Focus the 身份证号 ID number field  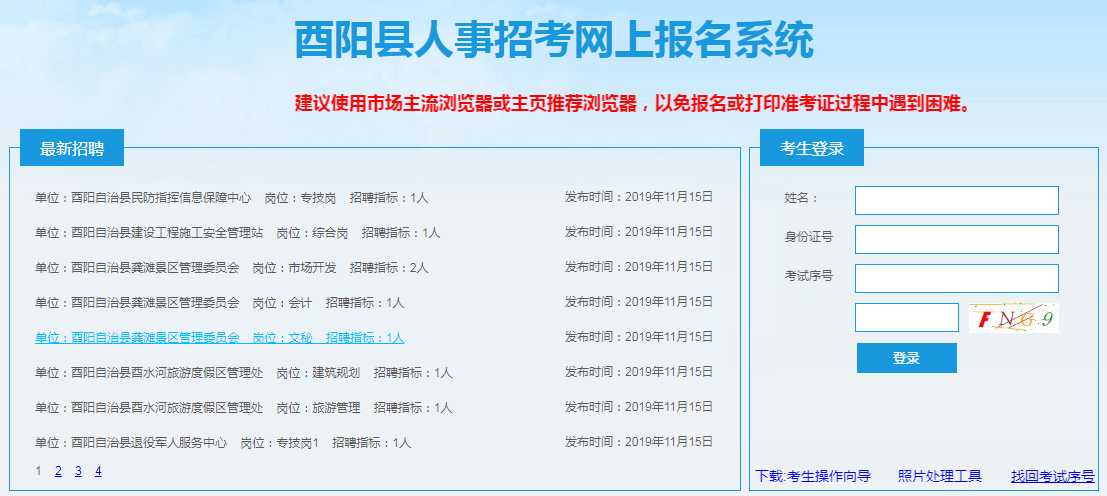point(956,239)
